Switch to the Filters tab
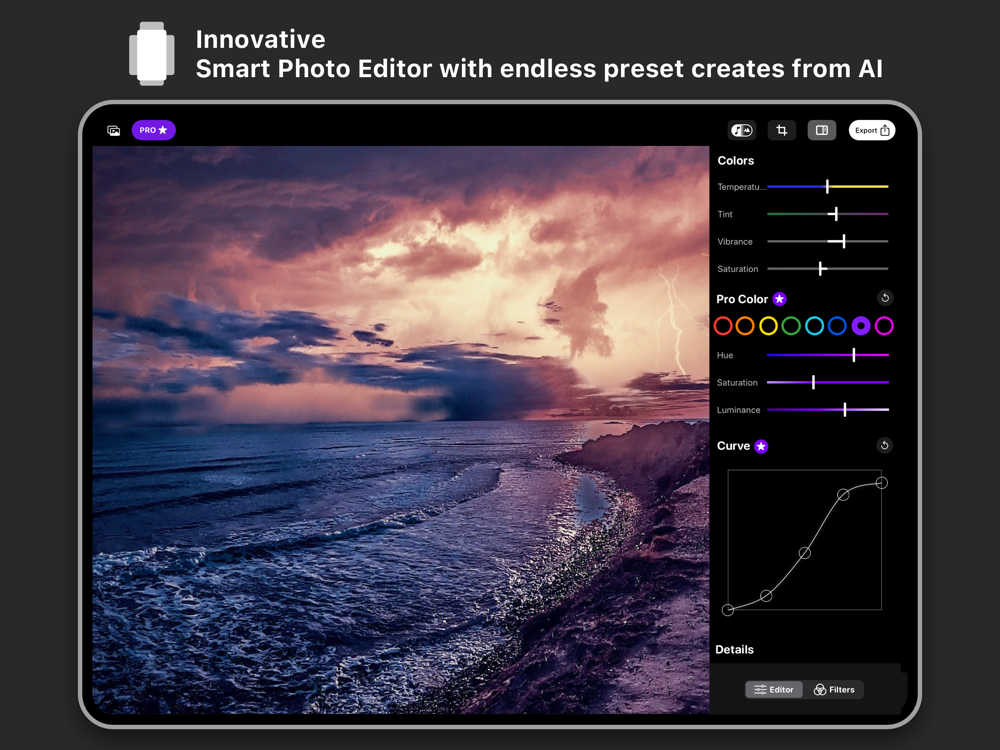The width and height of the screenshot is (1000, 750). [834, 689]
